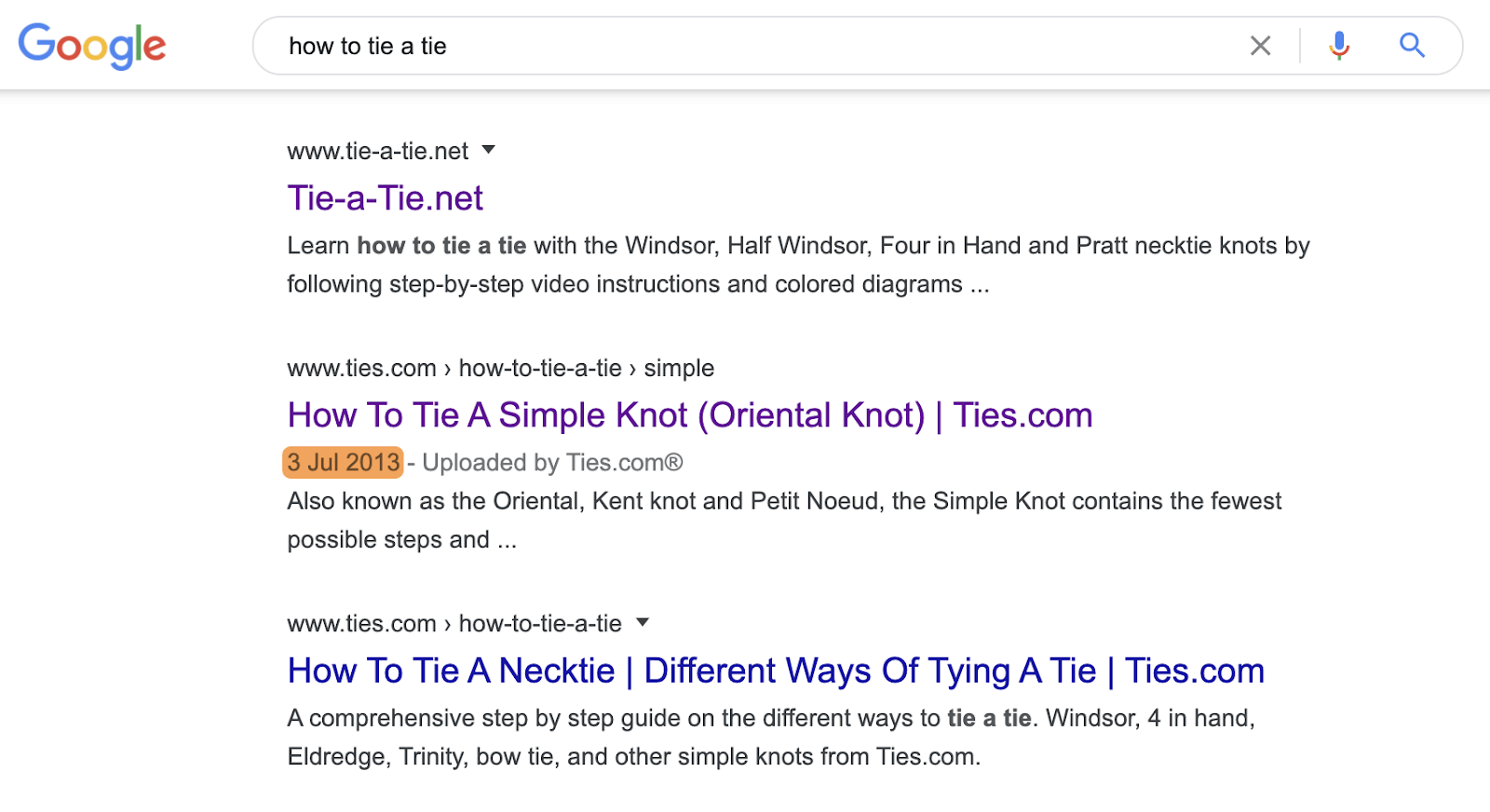
Task: Open the Tie-a-Tie.net result title
Action: click(x=385, y=198)
